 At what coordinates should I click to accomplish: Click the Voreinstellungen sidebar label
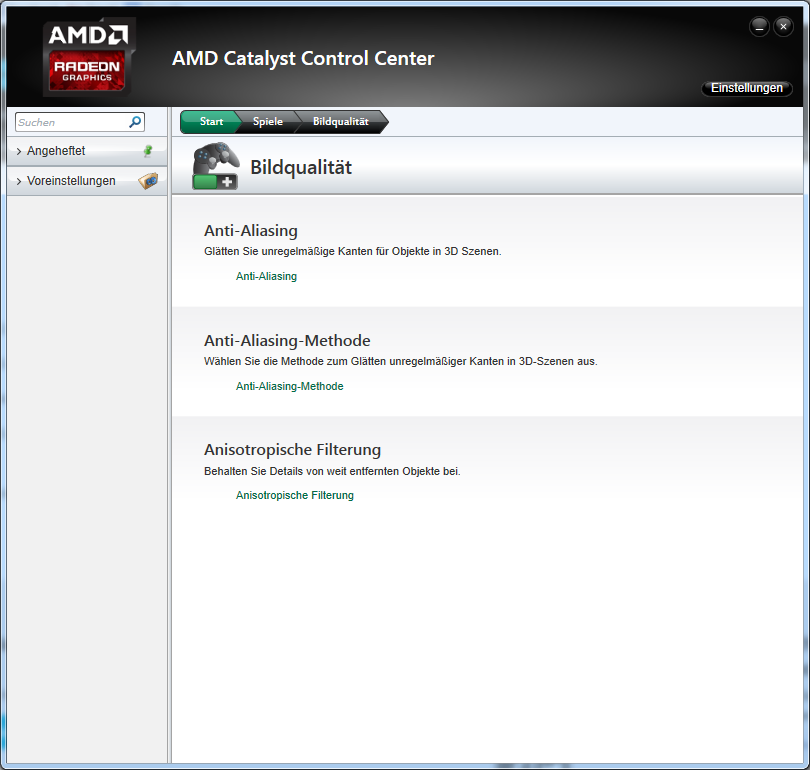(x=71, y=181)
